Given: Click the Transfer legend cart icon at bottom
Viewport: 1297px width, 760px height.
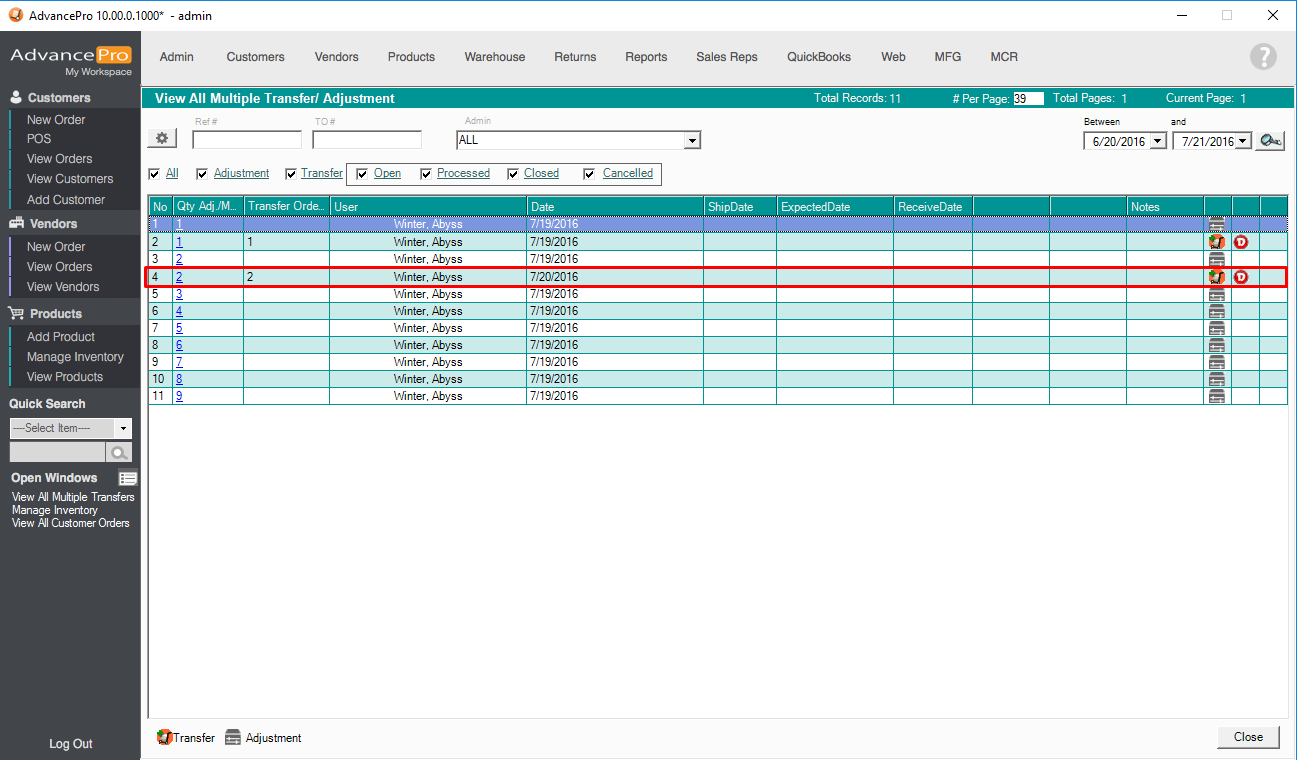Looking at the screenshot, I should (165, 738).
